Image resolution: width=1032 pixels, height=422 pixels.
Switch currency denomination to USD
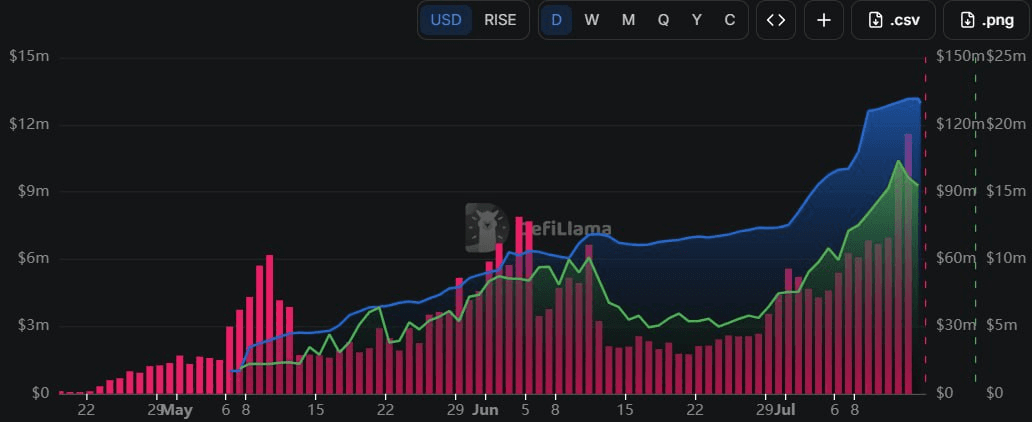(446, 20)
